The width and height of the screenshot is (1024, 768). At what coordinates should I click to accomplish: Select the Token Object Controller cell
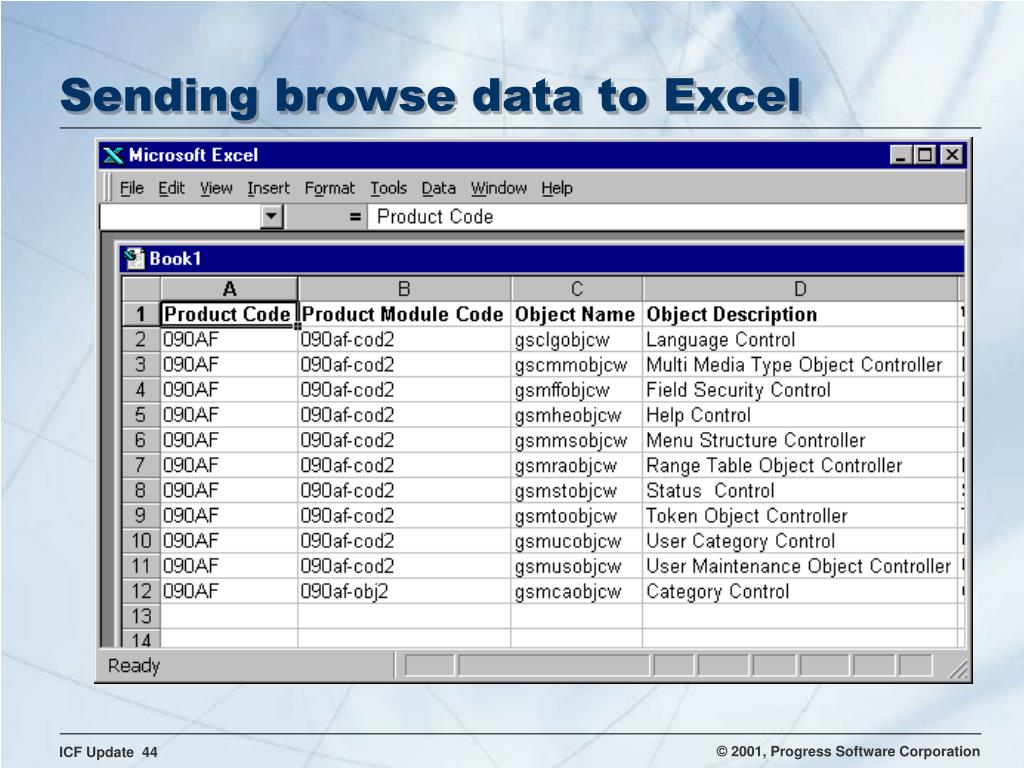pyautogui.click(x=800, y=515)
